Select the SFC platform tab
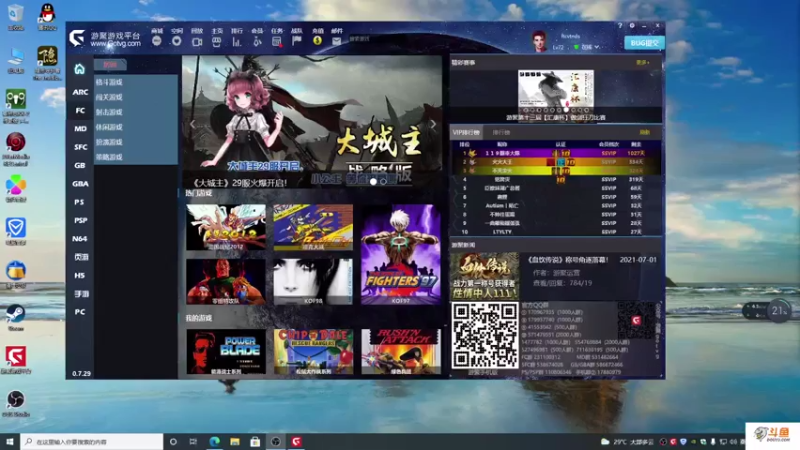This screenshot has width=800, height=450. coord(80,147)
